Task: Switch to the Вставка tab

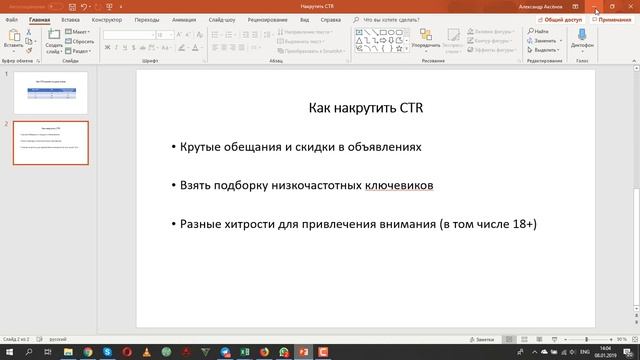Action: (70, 20)
